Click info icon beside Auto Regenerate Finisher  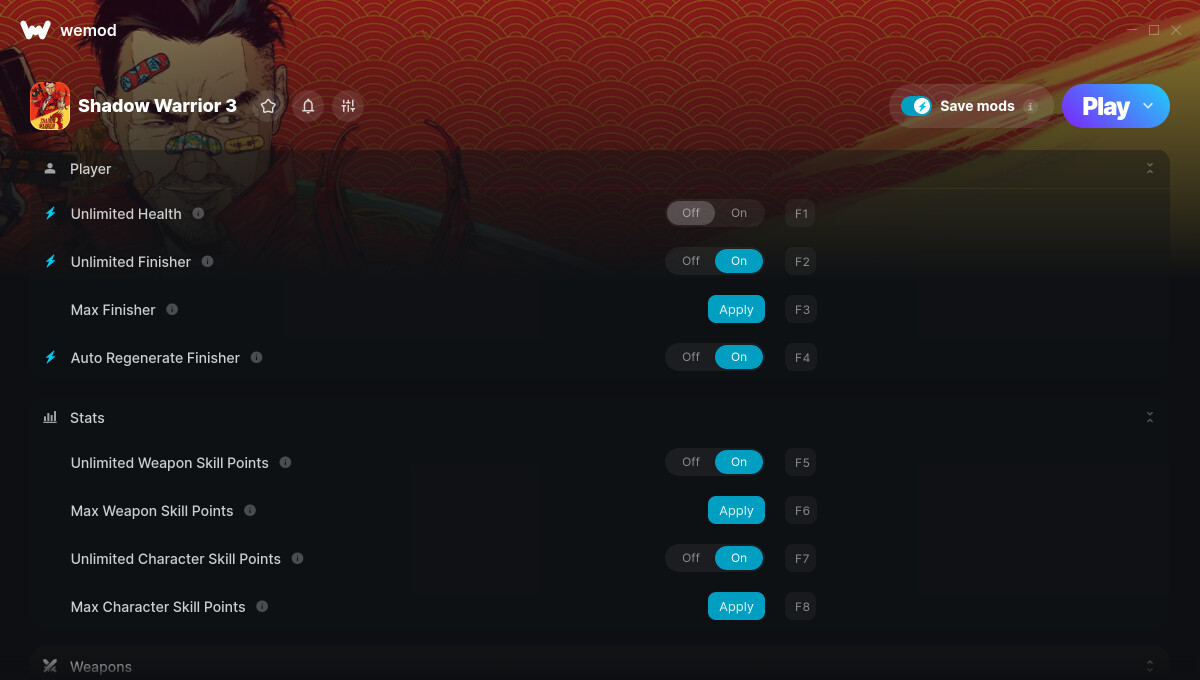coord(256,357)
